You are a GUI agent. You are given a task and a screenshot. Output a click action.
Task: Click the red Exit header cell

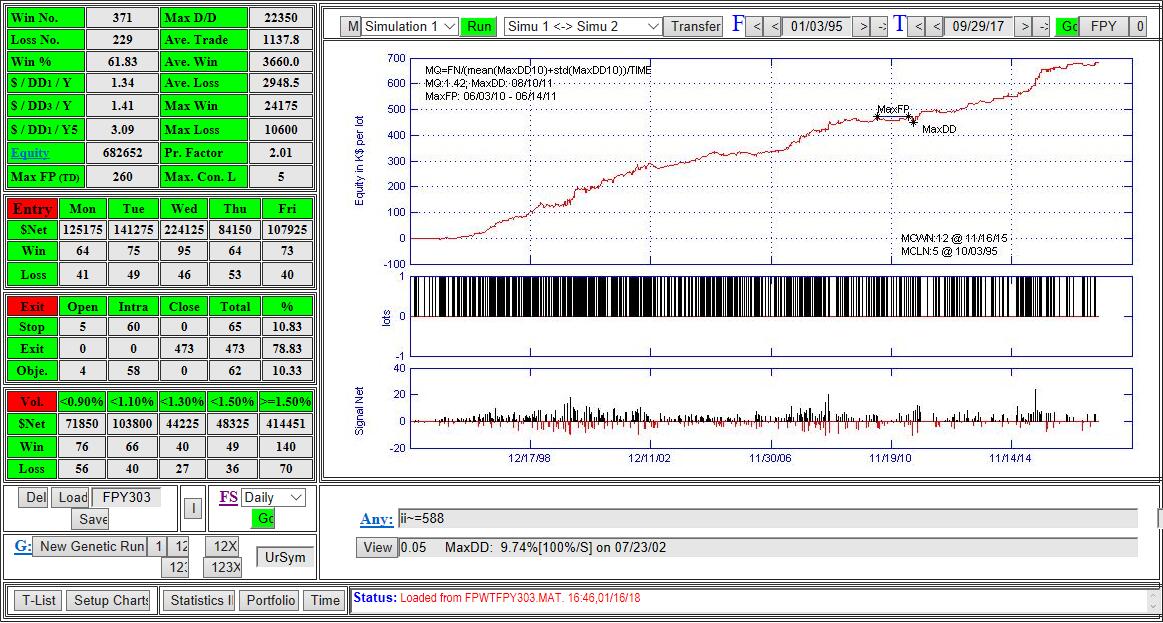point(32,306)
